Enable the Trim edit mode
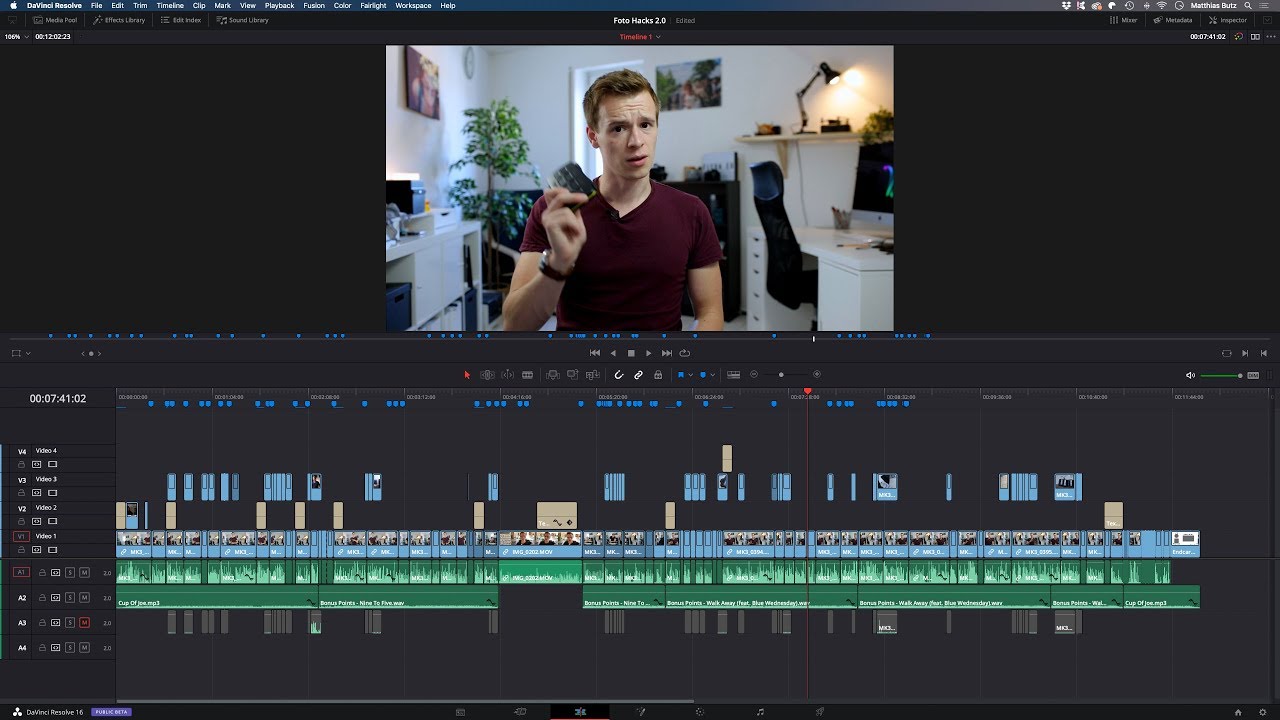 (487, 374)
